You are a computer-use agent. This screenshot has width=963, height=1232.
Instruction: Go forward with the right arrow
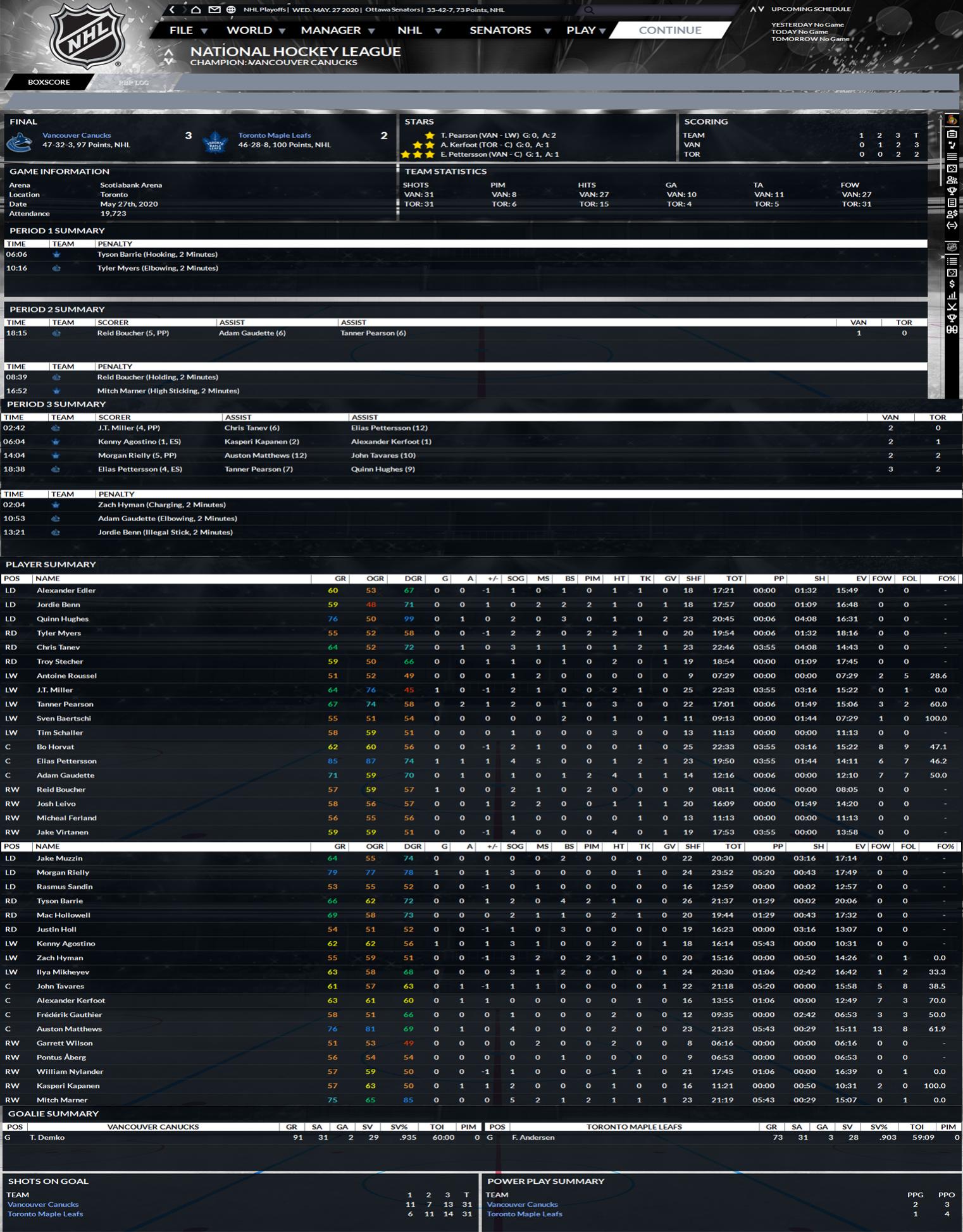coord(184,9)
